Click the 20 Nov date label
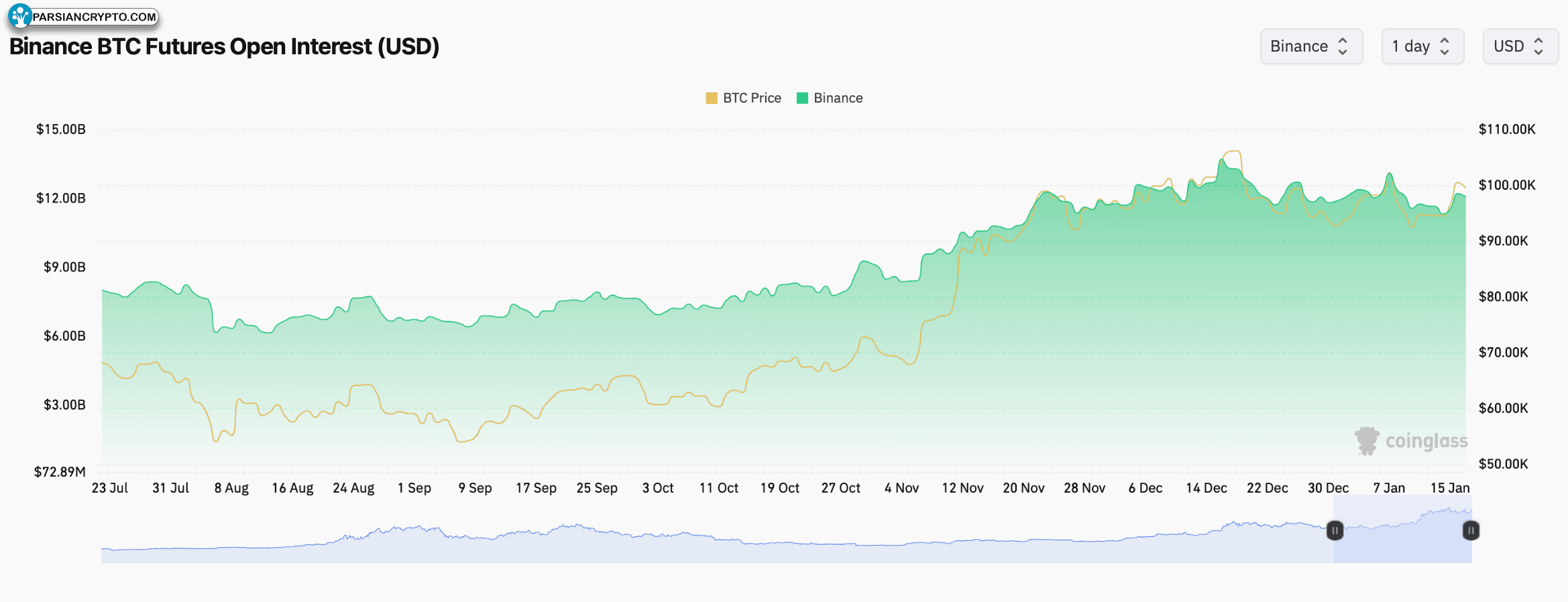The width and height of the screenshot is (1568, 602). coord(1023,488)
